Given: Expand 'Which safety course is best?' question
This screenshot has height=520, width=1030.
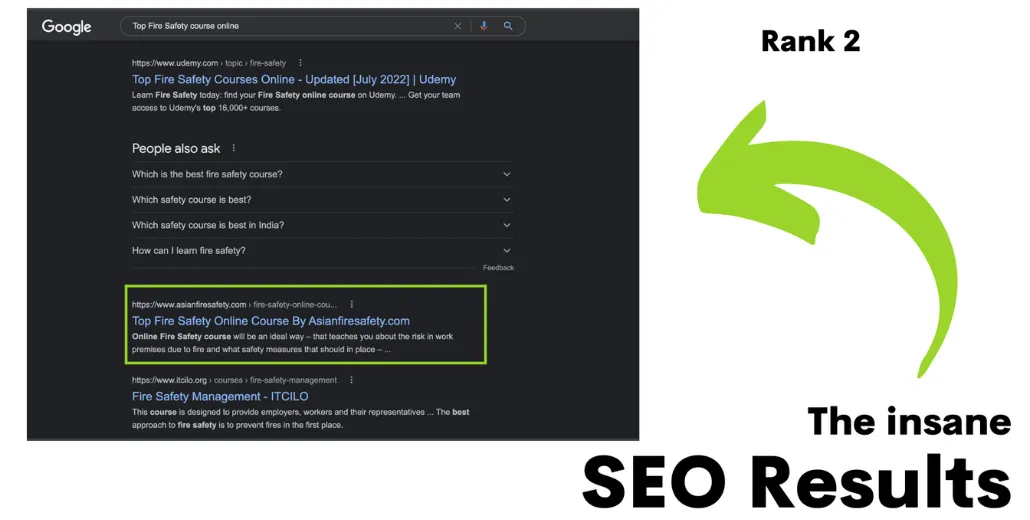Looking at the screenshot, I should tap(322, 200).
